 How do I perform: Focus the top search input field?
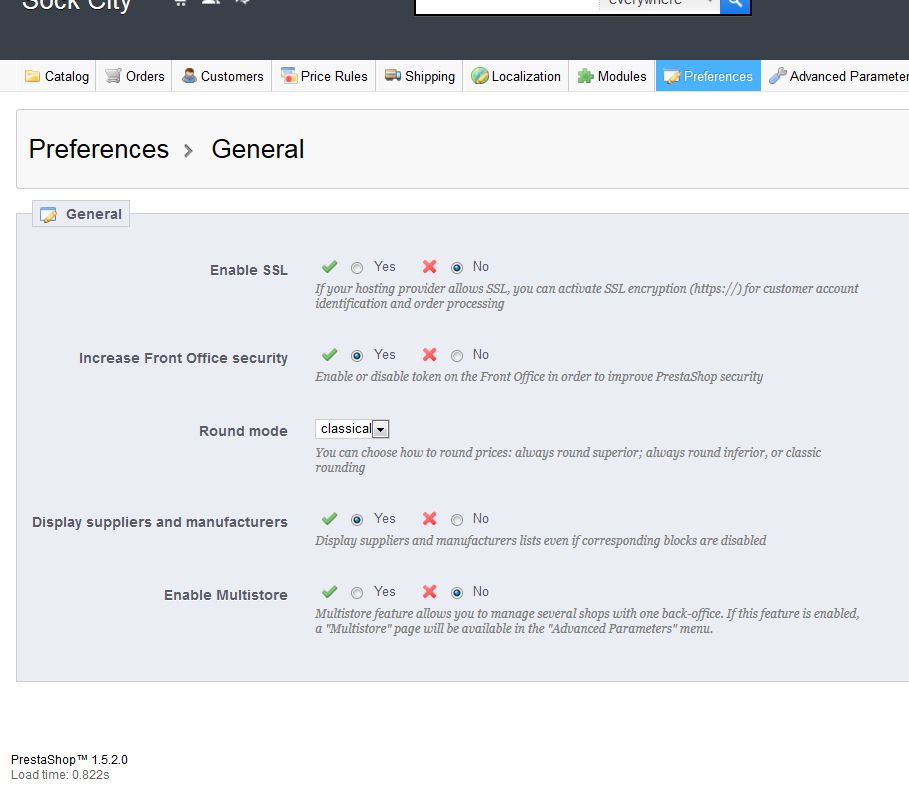pos(506,4)
